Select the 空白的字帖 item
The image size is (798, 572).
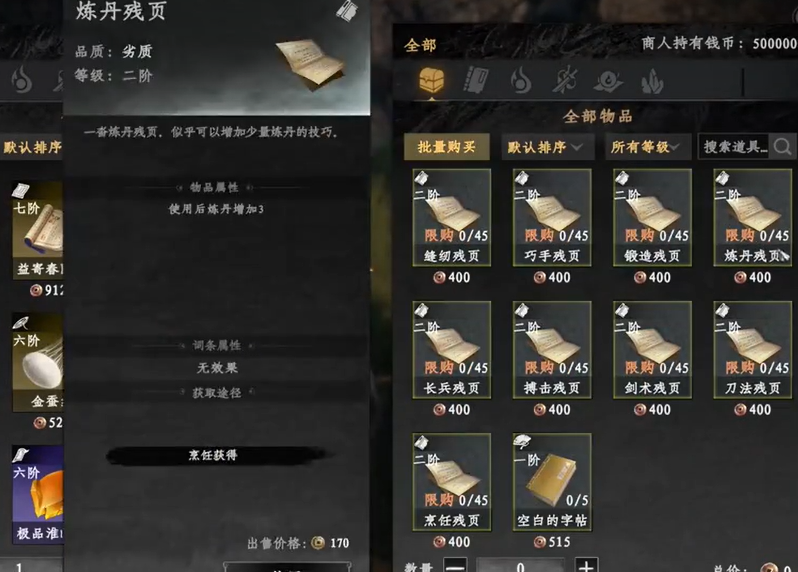point(552,482)
